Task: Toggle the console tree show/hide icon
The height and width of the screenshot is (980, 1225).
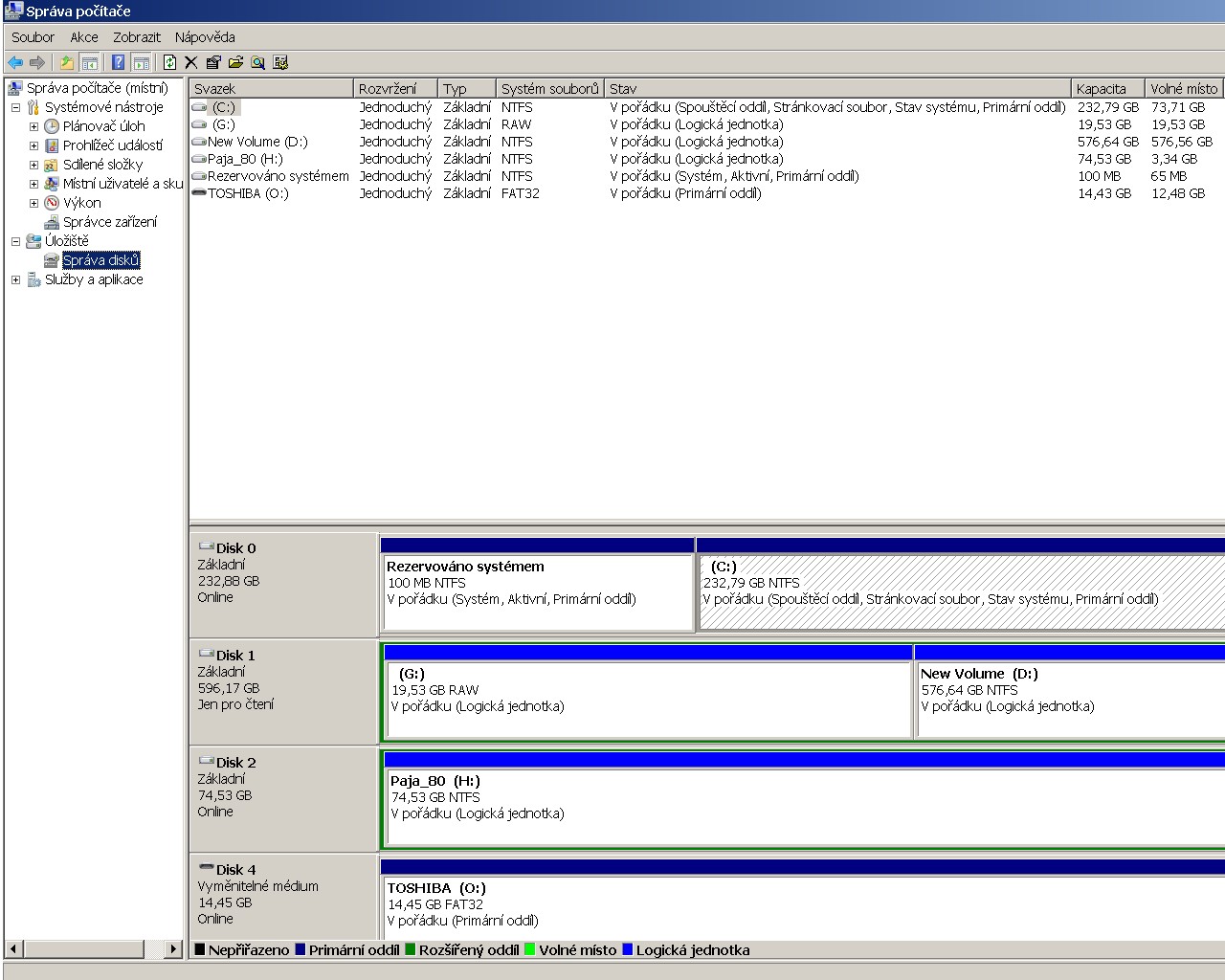Action: [x=89, y=63]
